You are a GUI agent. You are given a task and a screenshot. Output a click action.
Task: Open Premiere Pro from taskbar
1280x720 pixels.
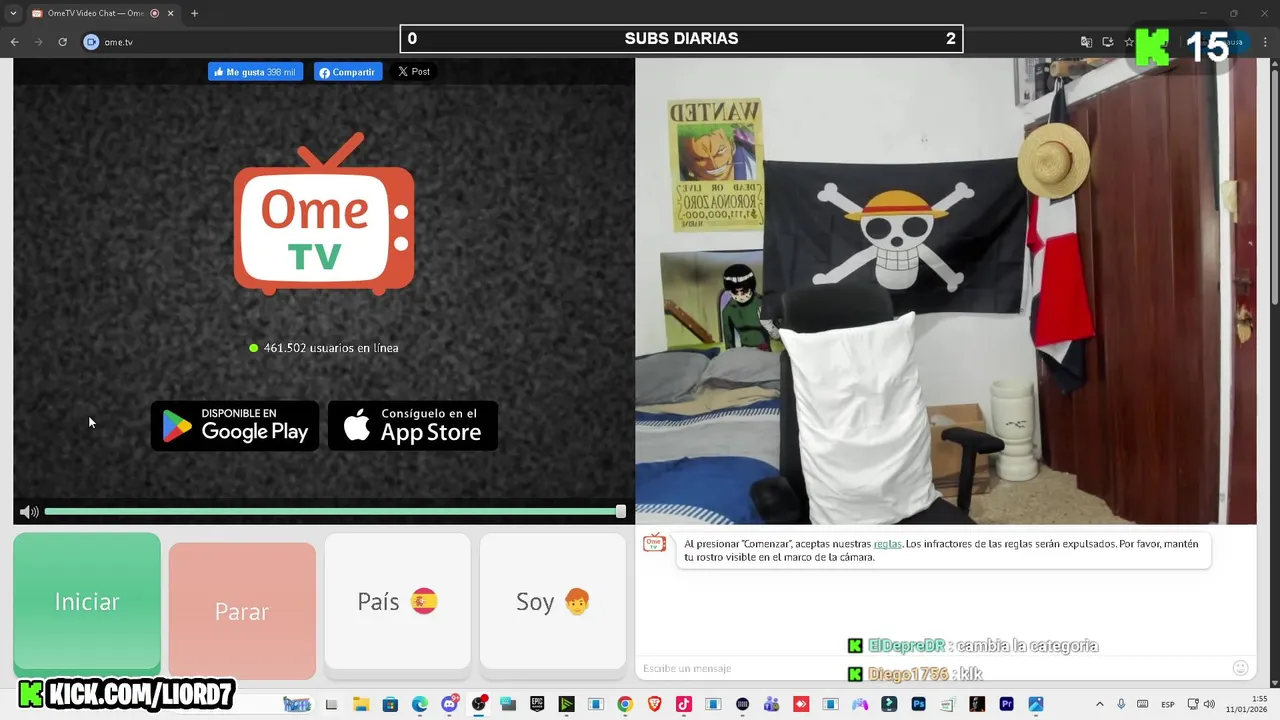pyautogui.click(x=1006, y=704)
